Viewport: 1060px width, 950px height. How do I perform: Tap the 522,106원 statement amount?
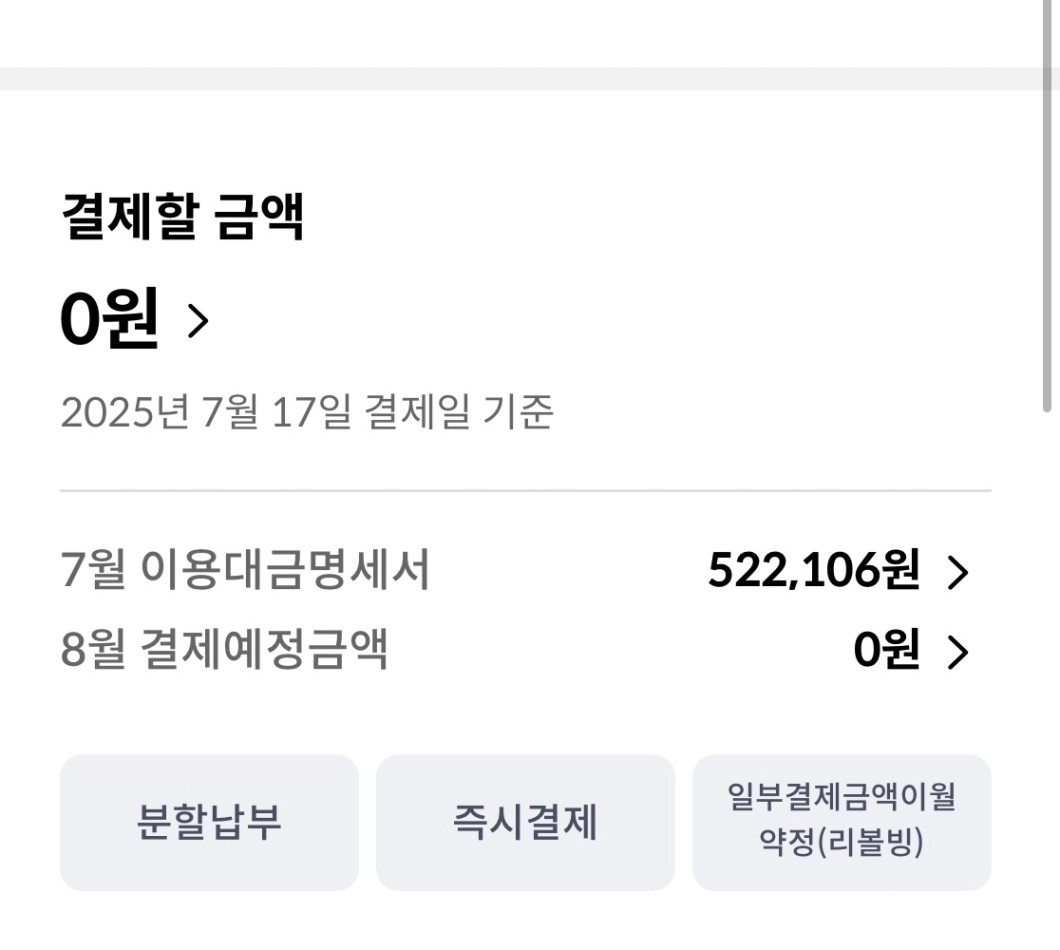pyautogui.click(x=814, y=570)
